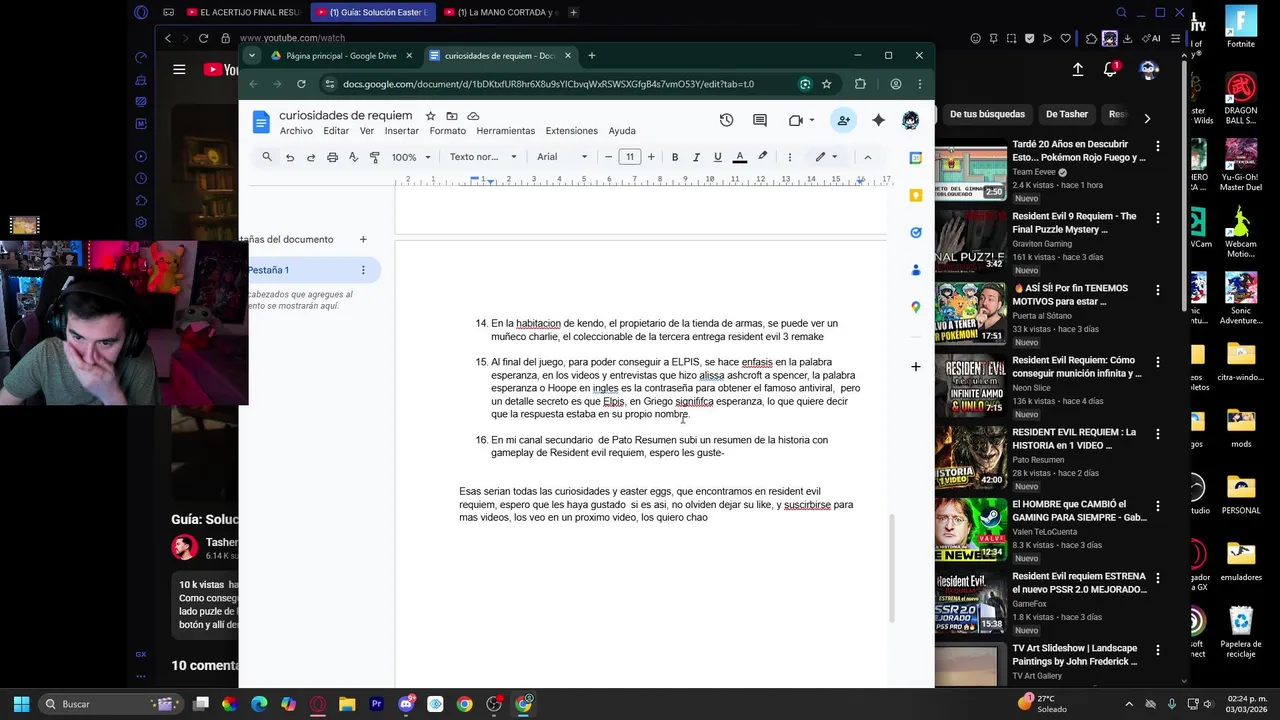Toggle bold formatting

click(675, 157)
